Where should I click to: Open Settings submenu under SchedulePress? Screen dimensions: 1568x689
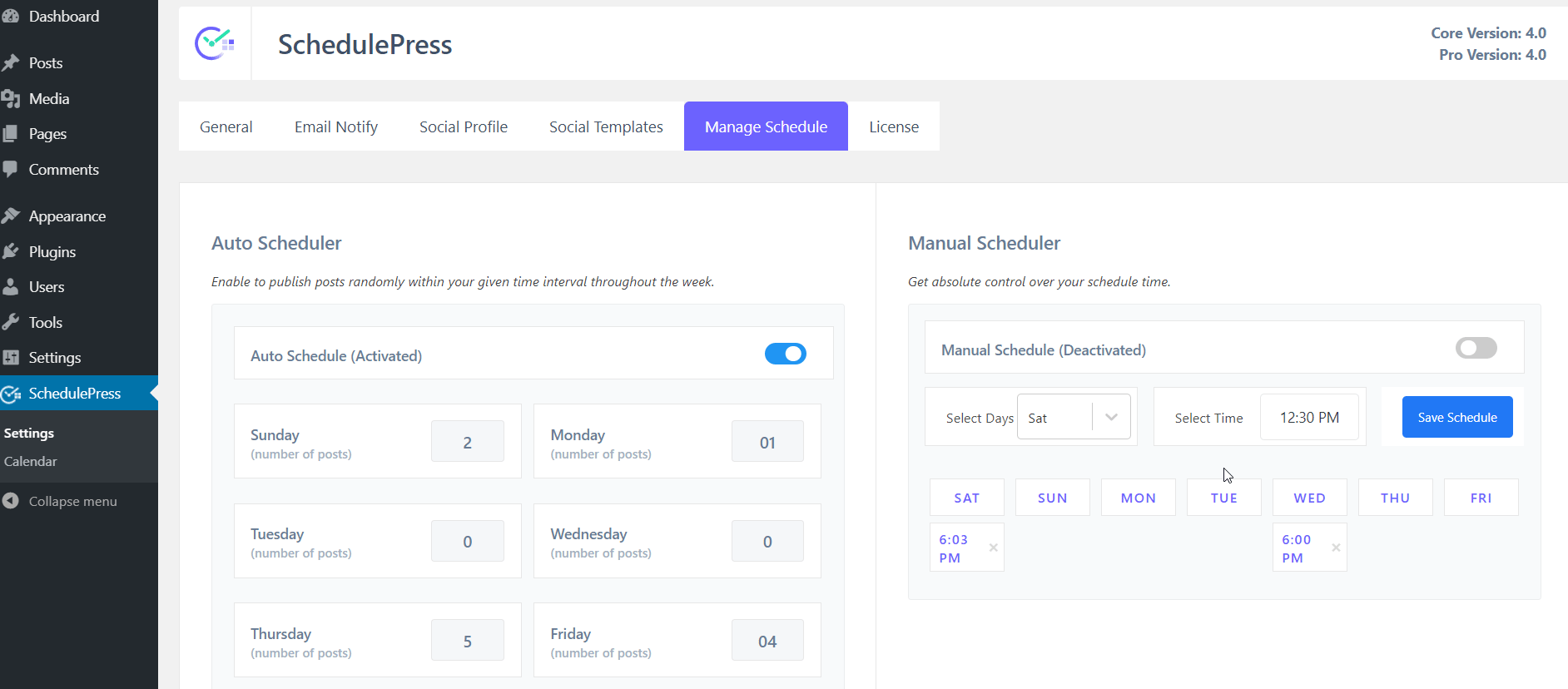pyautogui.click(x=29, y=434)
